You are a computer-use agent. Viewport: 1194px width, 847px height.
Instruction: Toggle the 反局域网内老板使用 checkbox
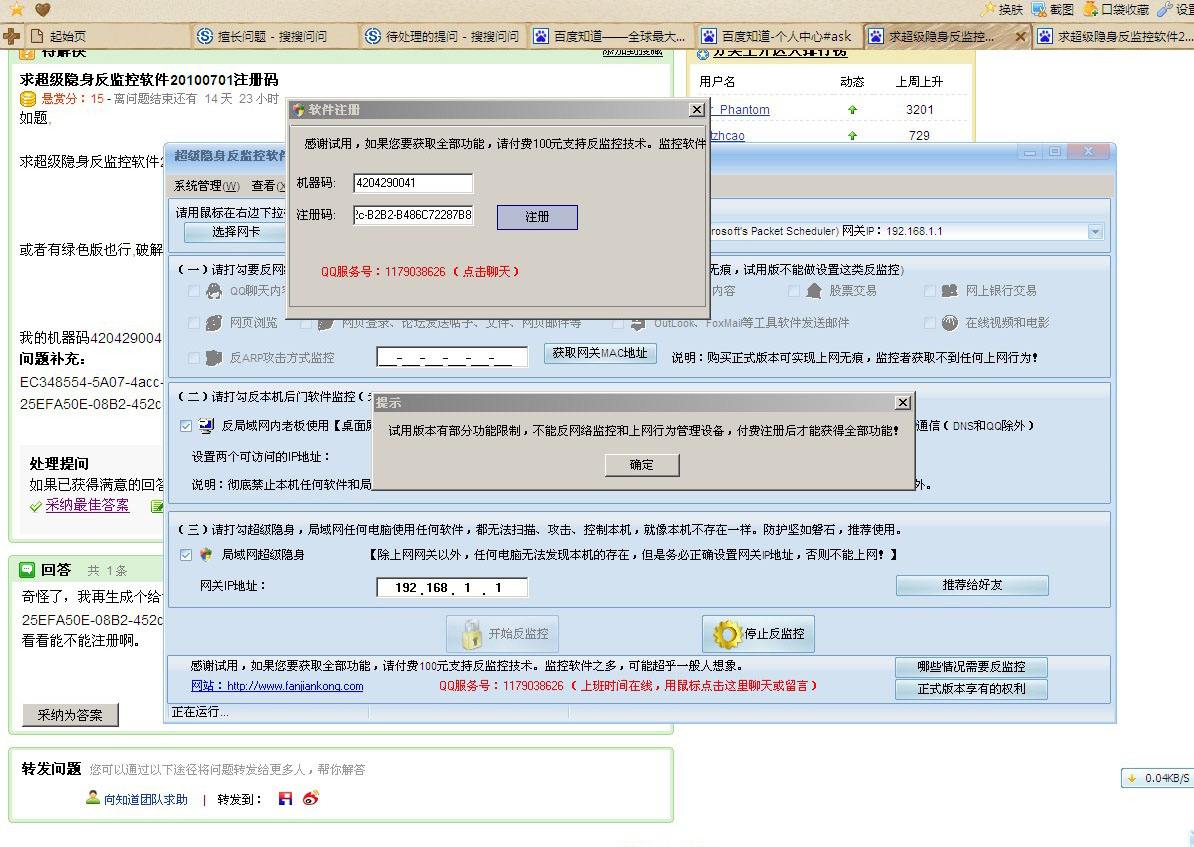(186, 427)
